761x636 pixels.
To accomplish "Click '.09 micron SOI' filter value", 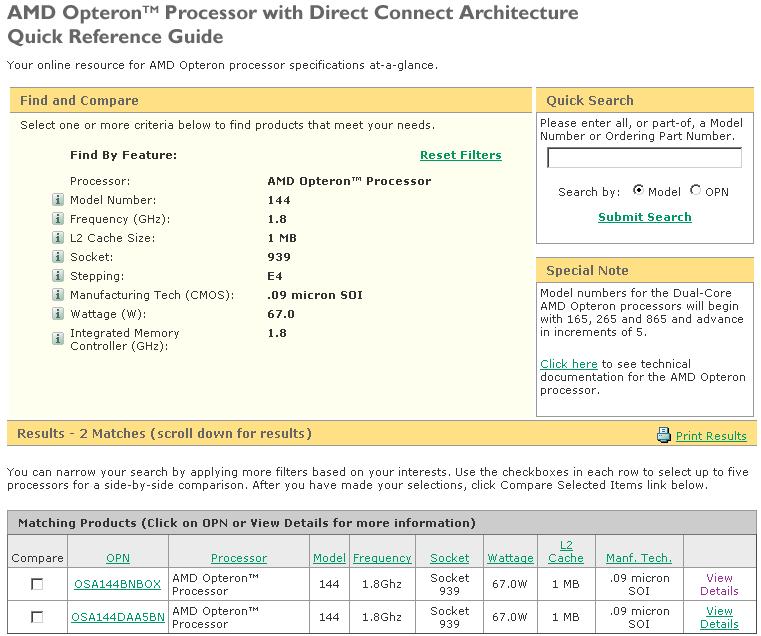I will pyautogui.click(x=315, y=295).
